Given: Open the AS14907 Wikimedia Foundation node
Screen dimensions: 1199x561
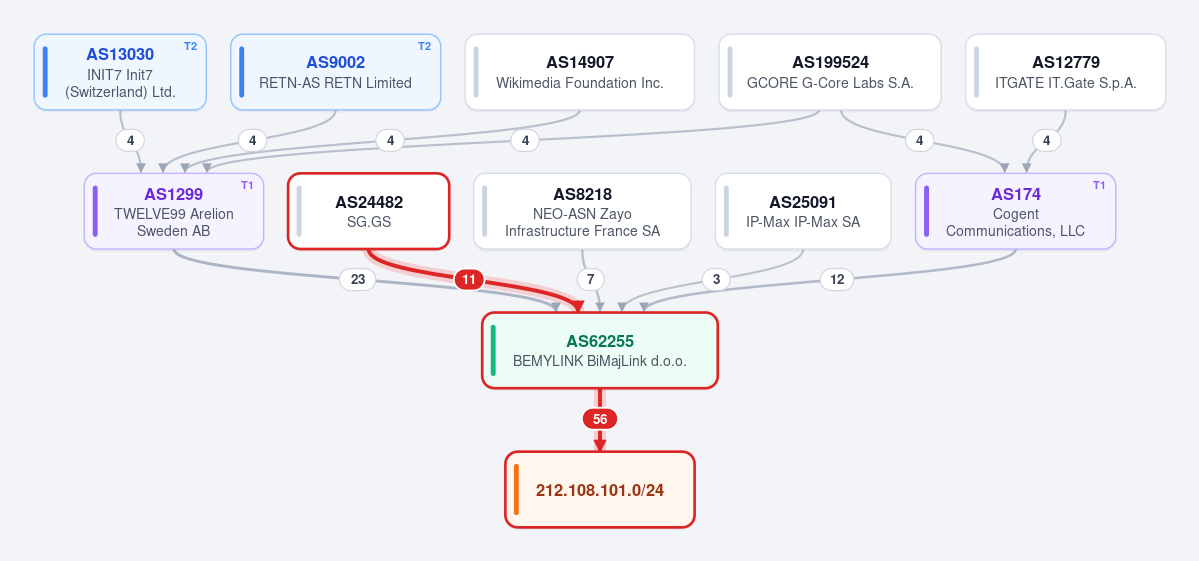Looking at the screenshot, I should click(x=580, y=72).
